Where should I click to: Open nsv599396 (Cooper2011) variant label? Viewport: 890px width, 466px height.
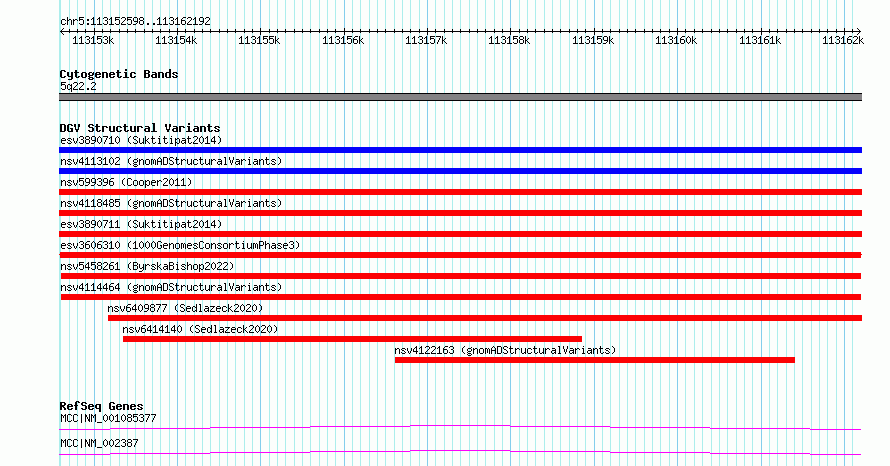tap(126, 182)
